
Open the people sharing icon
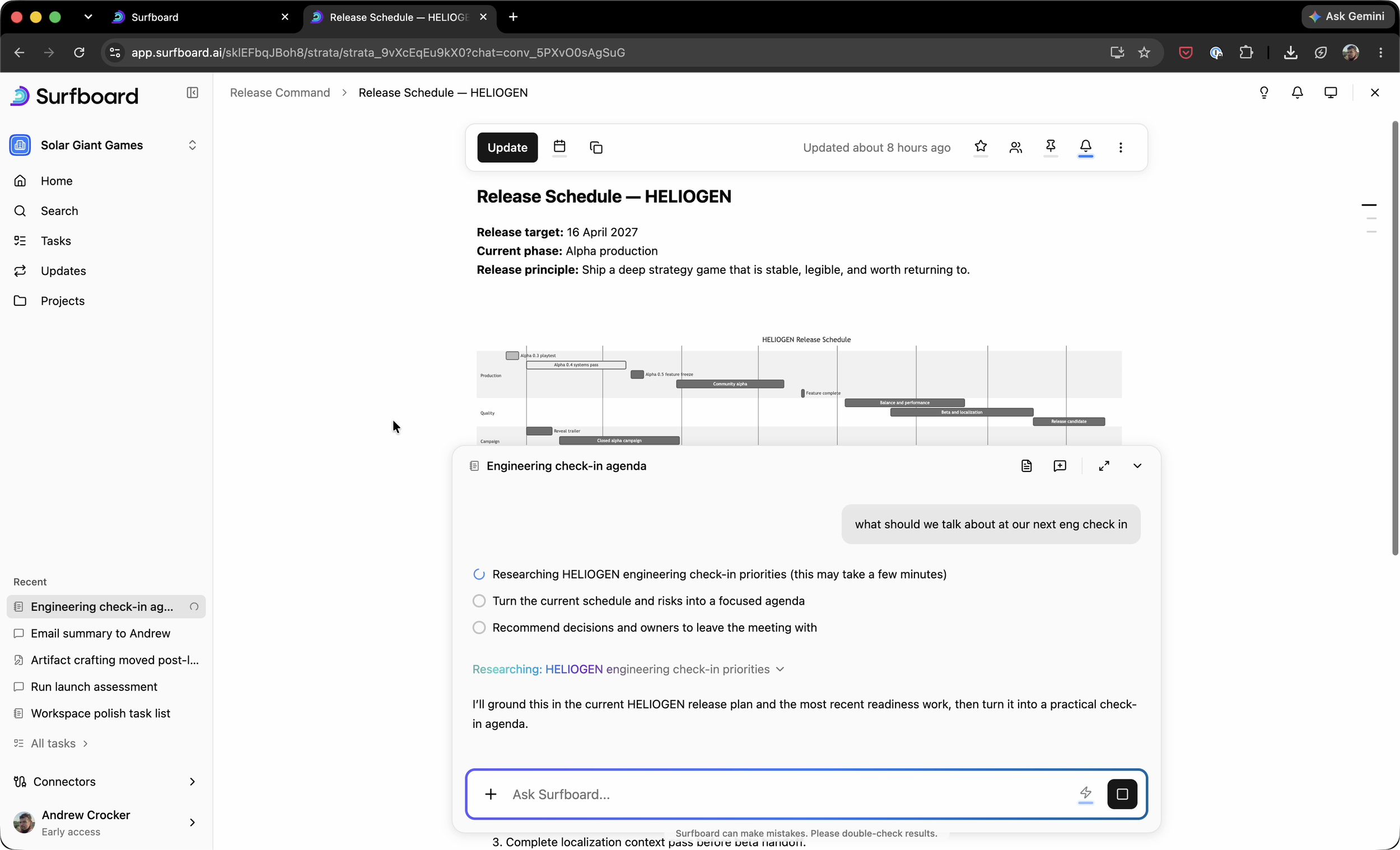coord(1016,147)
